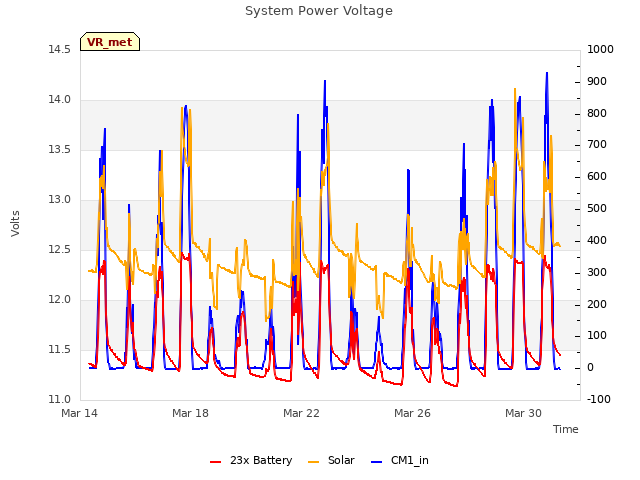Click the 400 right axis value
The height and width of the screenshot is (480, 640).
(597, 240)
